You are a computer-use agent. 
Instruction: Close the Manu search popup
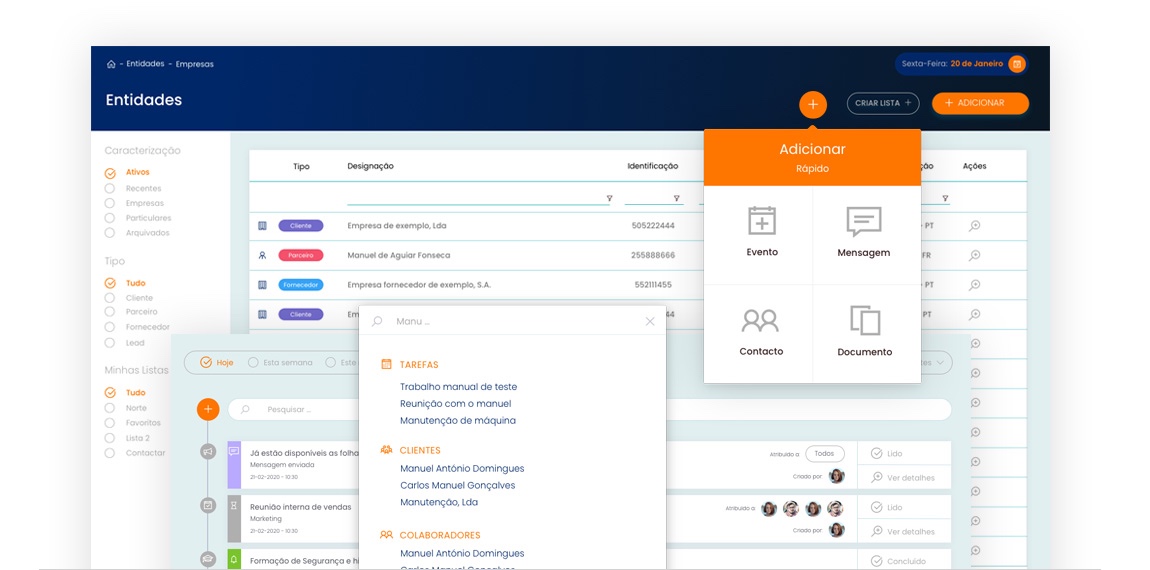[650, 321]
